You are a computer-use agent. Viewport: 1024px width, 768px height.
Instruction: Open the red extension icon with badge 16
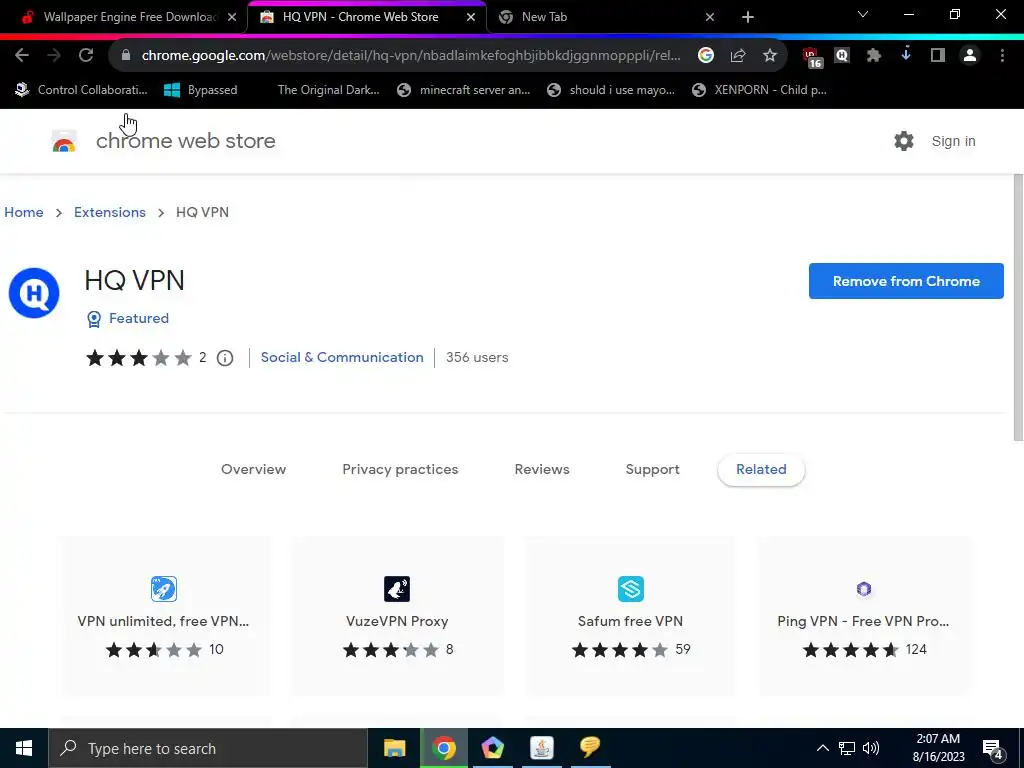tap(812, 57)
